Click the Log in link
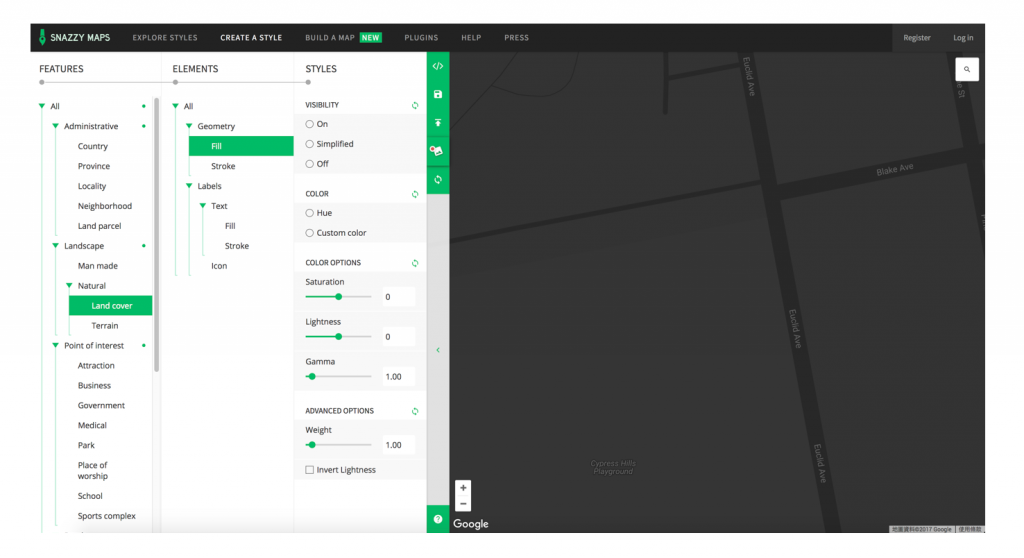The height and width of the screenshot is (558, 1024). tap(963, 38)
